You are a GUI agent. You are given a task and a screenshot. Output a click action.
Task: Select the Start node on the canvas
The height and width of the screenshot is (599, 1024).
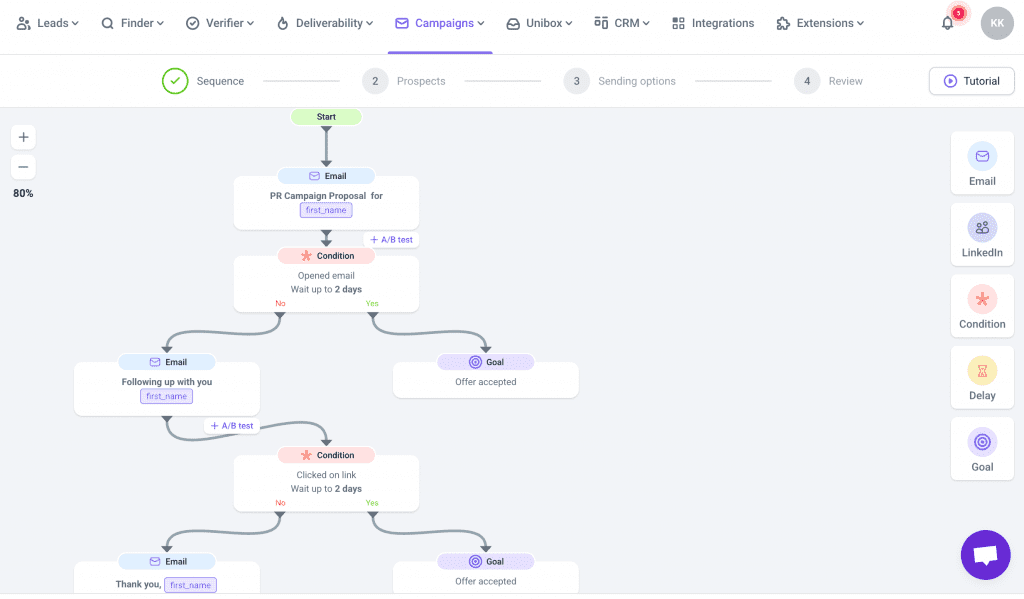coord(326,116)
